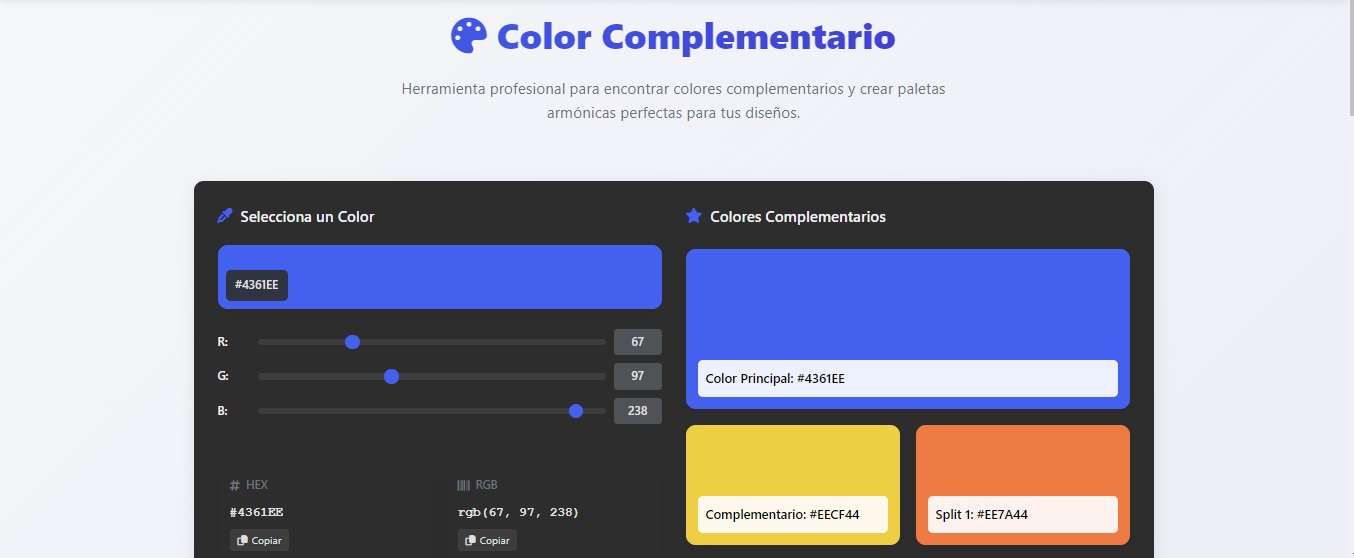Click the hash icon next to HEX
This screenshot has height=558, width=1354.
point(235,485)
